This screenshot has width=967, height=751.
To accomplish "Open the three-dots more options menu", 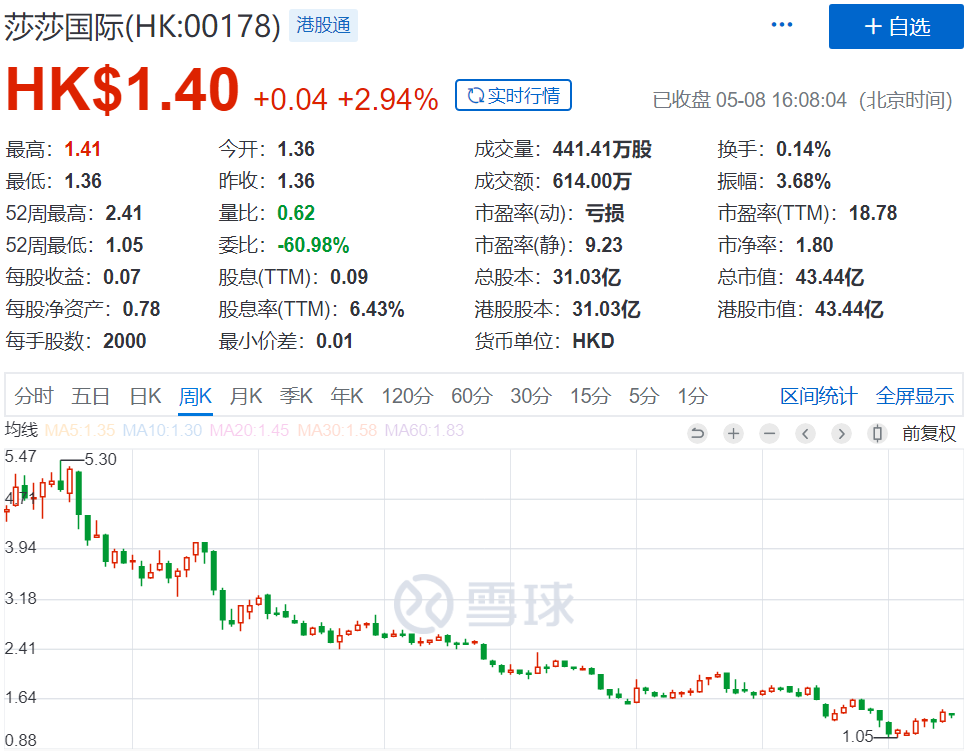I will click(781, 25).
